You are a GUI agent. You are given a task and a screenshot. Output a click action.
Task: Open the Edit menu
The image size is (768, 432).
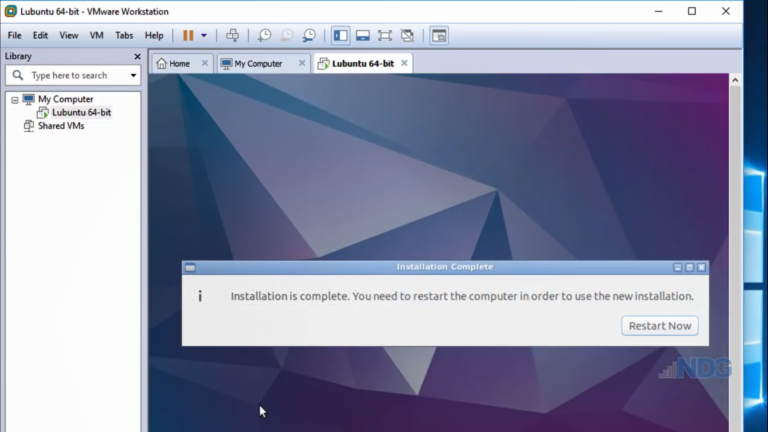[x=40, y=35]
